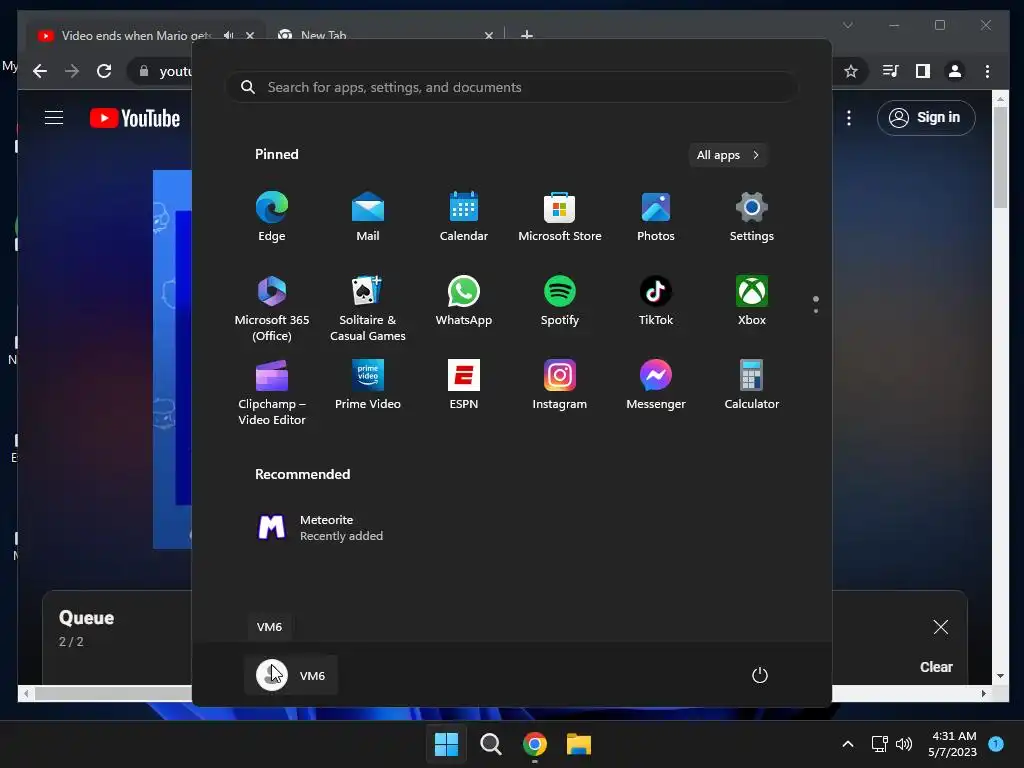Open the VM6 user account menu
Image resolution: width=1024 pixels, height=768 pixels.
pyautogui.click(x=291, y=675)
